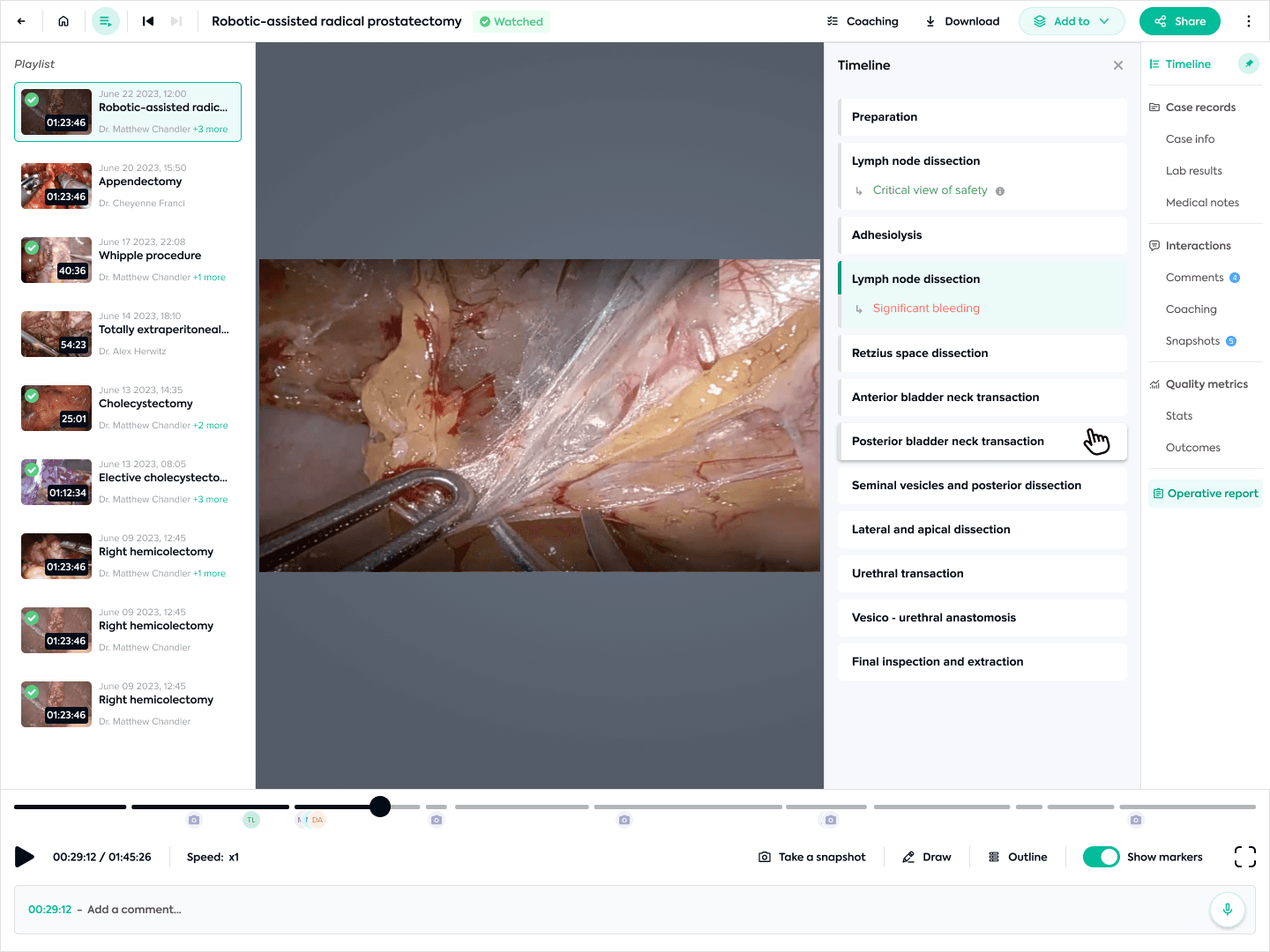
Task: Jump to Lateral and apical dissection
Action: tap(982, 530)
